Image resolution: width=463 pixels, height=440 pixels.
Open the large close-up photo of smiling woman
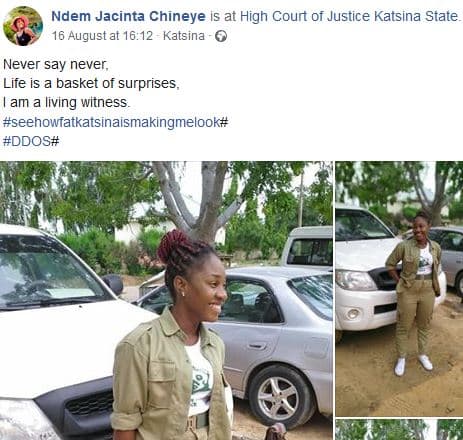tap(166, 300)
